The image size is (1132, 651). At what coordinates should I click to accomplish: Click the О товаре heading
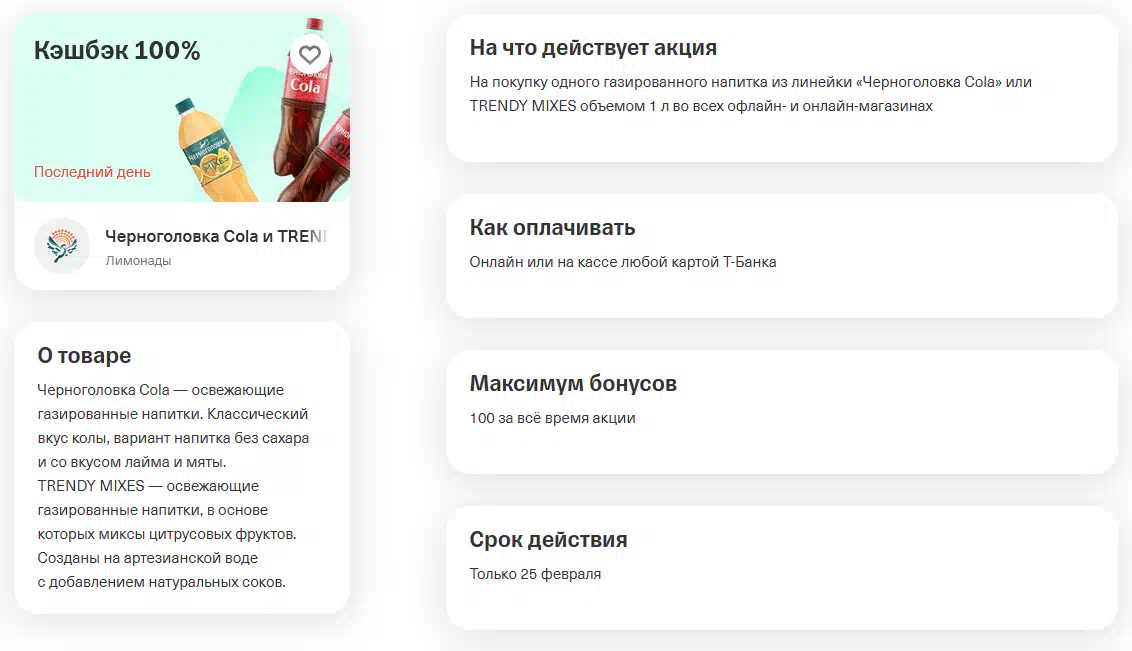[84, 355]
